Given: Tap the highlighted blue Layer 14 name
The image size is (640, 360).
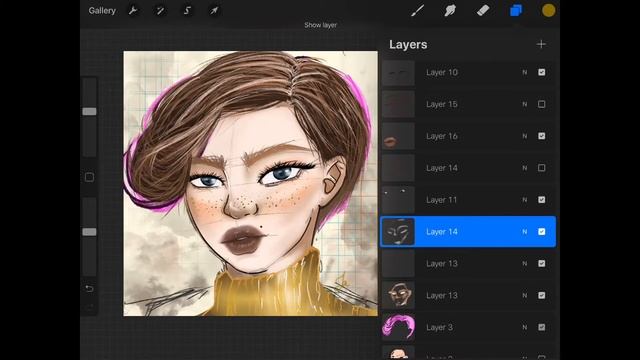Looking at the screenshot, I should coord(442,231).
